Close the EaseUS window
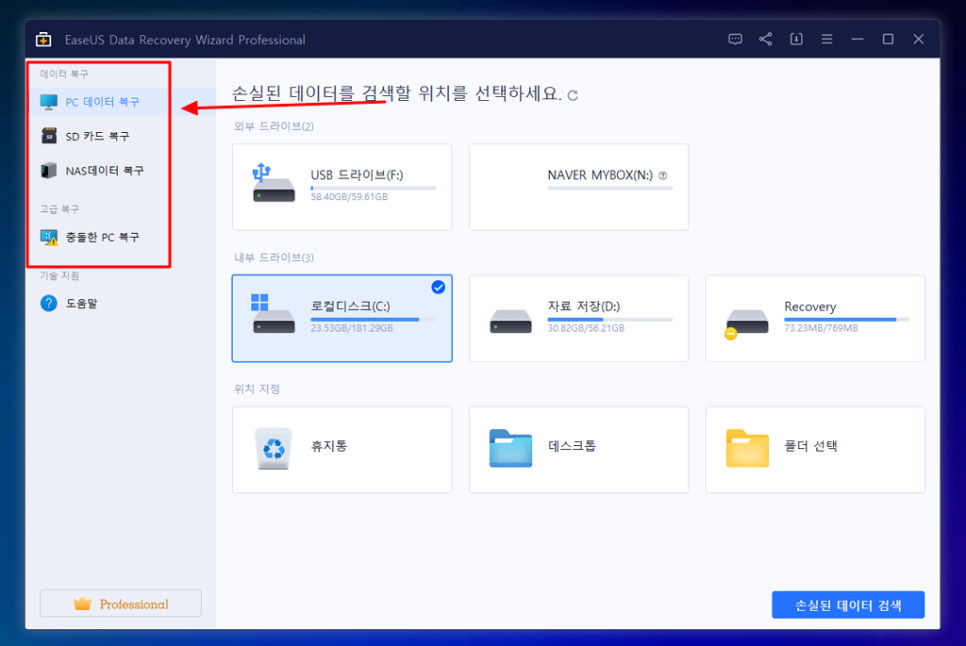The height and width of the screenshot is (646, 966). click(919, 39)
